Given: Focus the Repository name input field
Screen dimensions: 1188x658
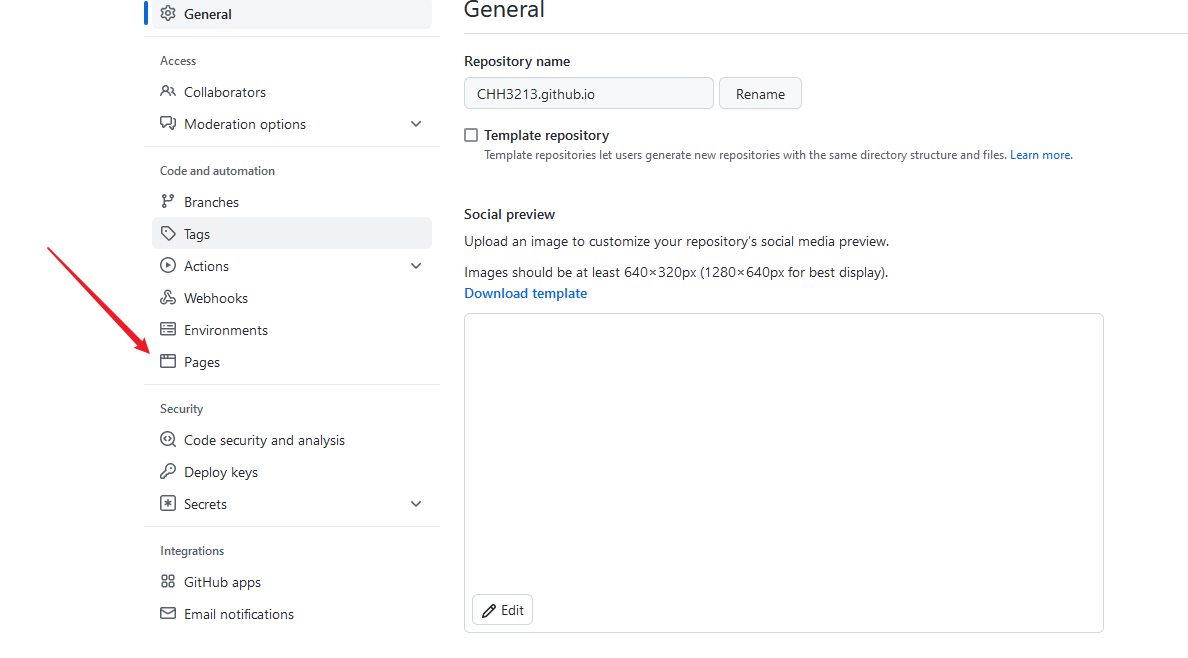Looking at the screenshot, I should (x=589, y=93).
